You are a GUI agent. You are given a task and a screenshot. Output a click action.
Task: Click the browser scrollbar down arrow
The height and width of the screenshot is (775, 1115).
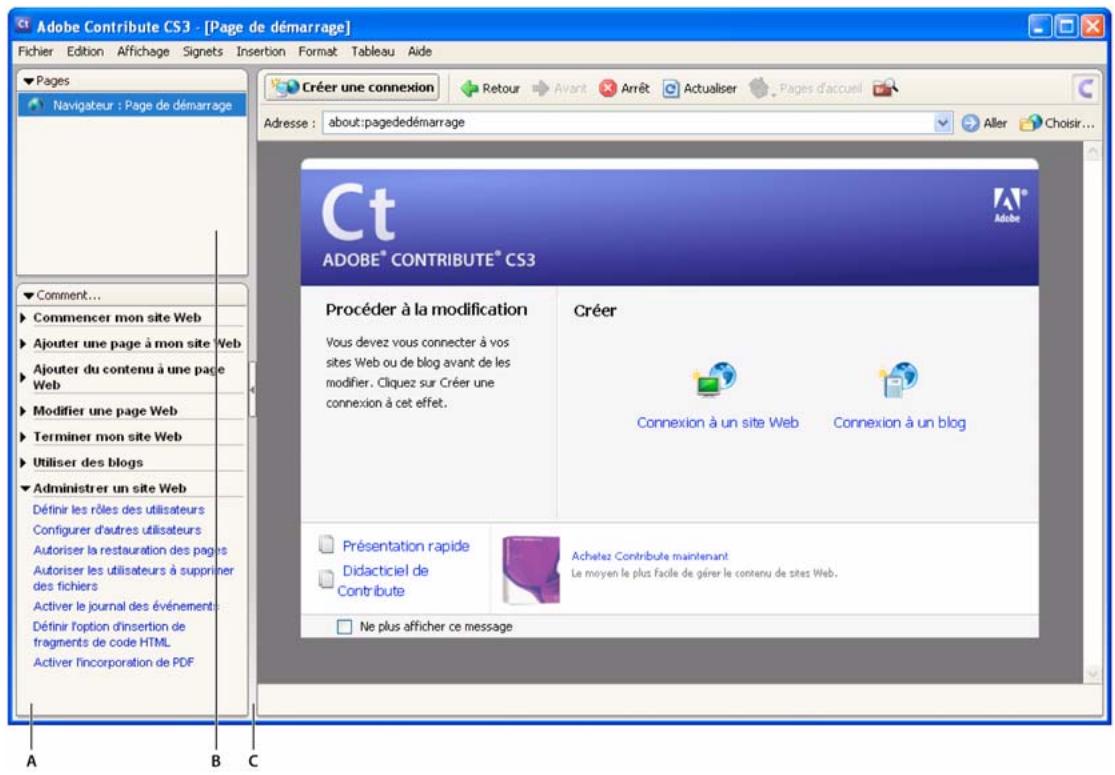[1093, 673]
